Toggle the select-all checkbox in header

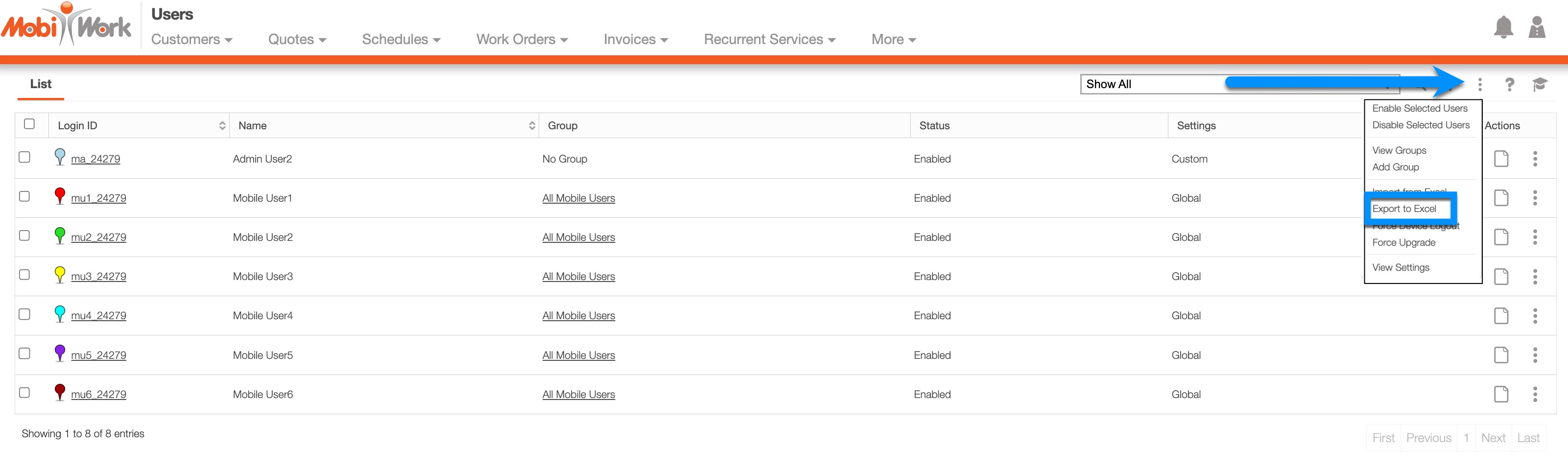coord(29,124)
